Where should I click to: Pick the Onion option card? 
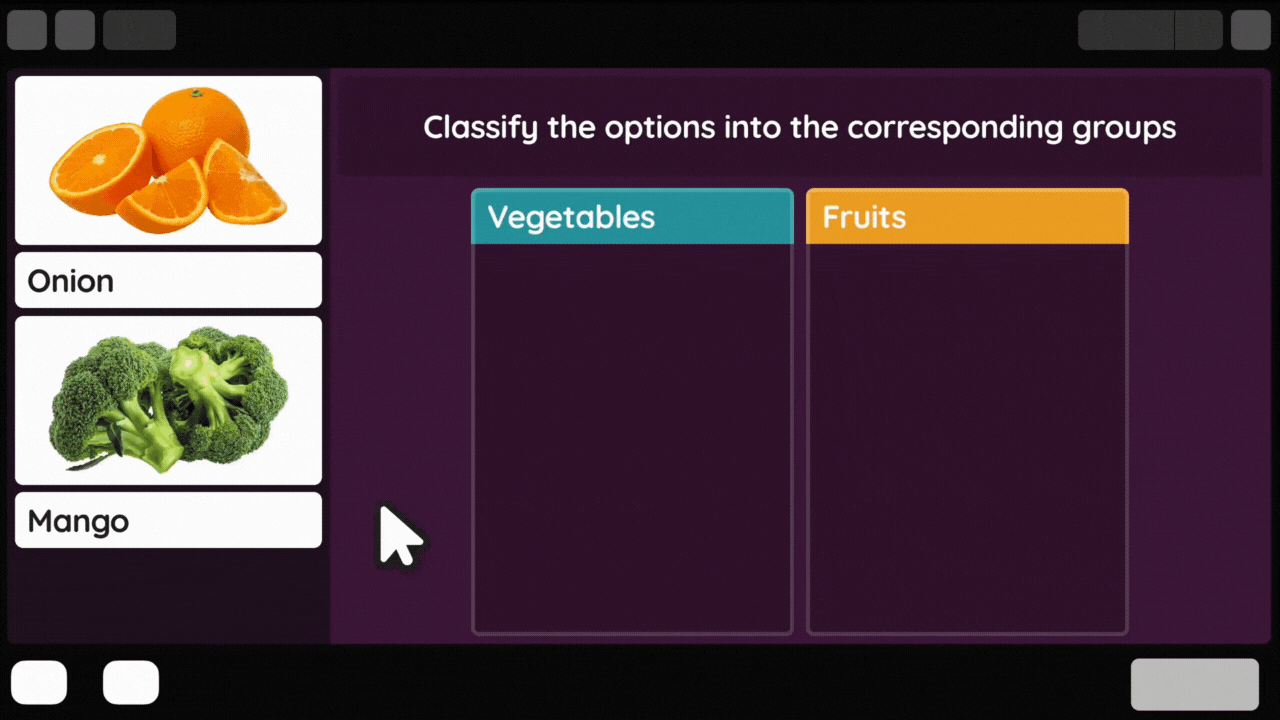pyautogui.click(x=168, y=280)
